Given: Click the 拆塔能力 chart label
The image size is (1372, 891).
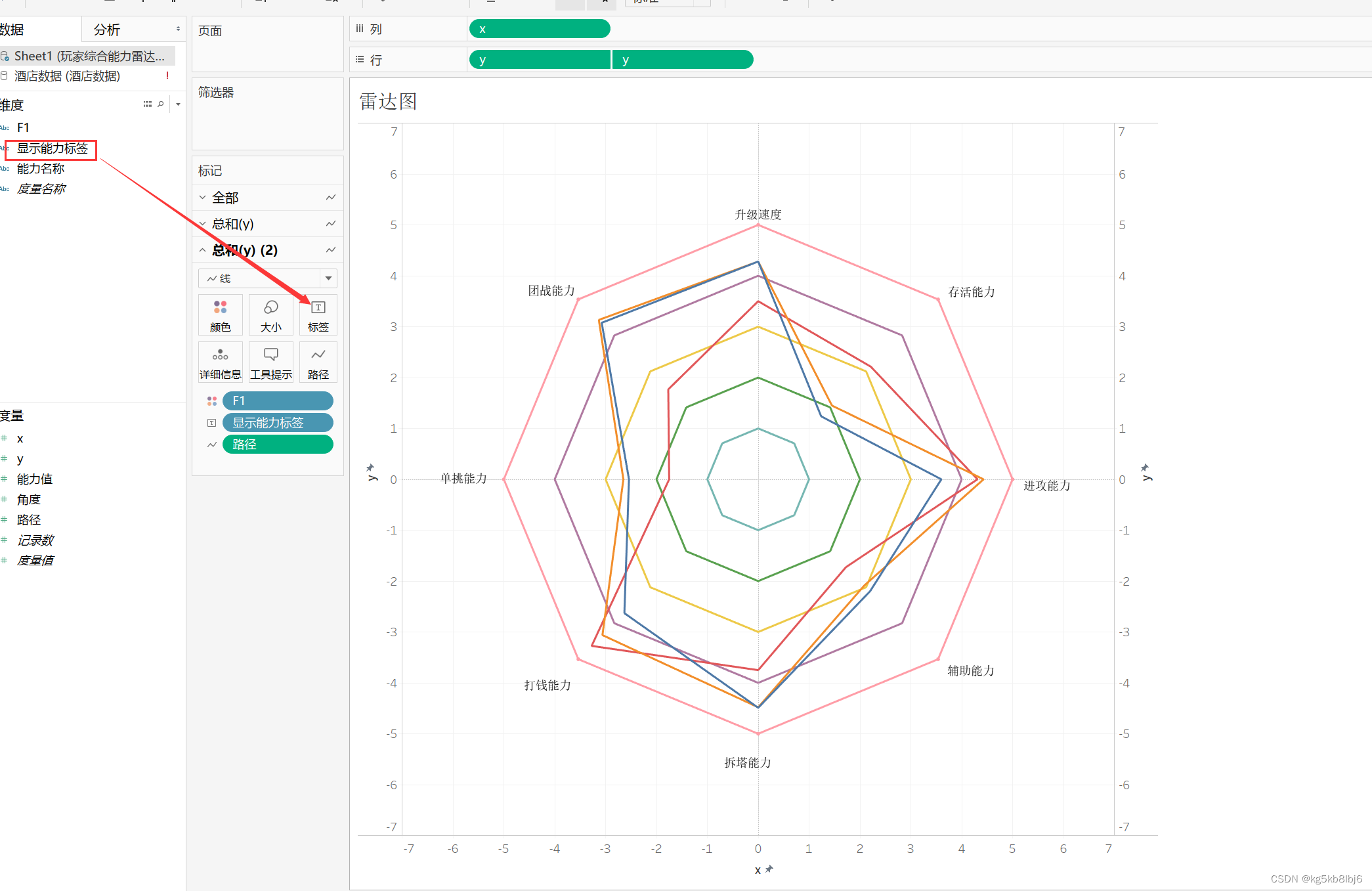Looking at the screenshot, I should tap(748, 762).
